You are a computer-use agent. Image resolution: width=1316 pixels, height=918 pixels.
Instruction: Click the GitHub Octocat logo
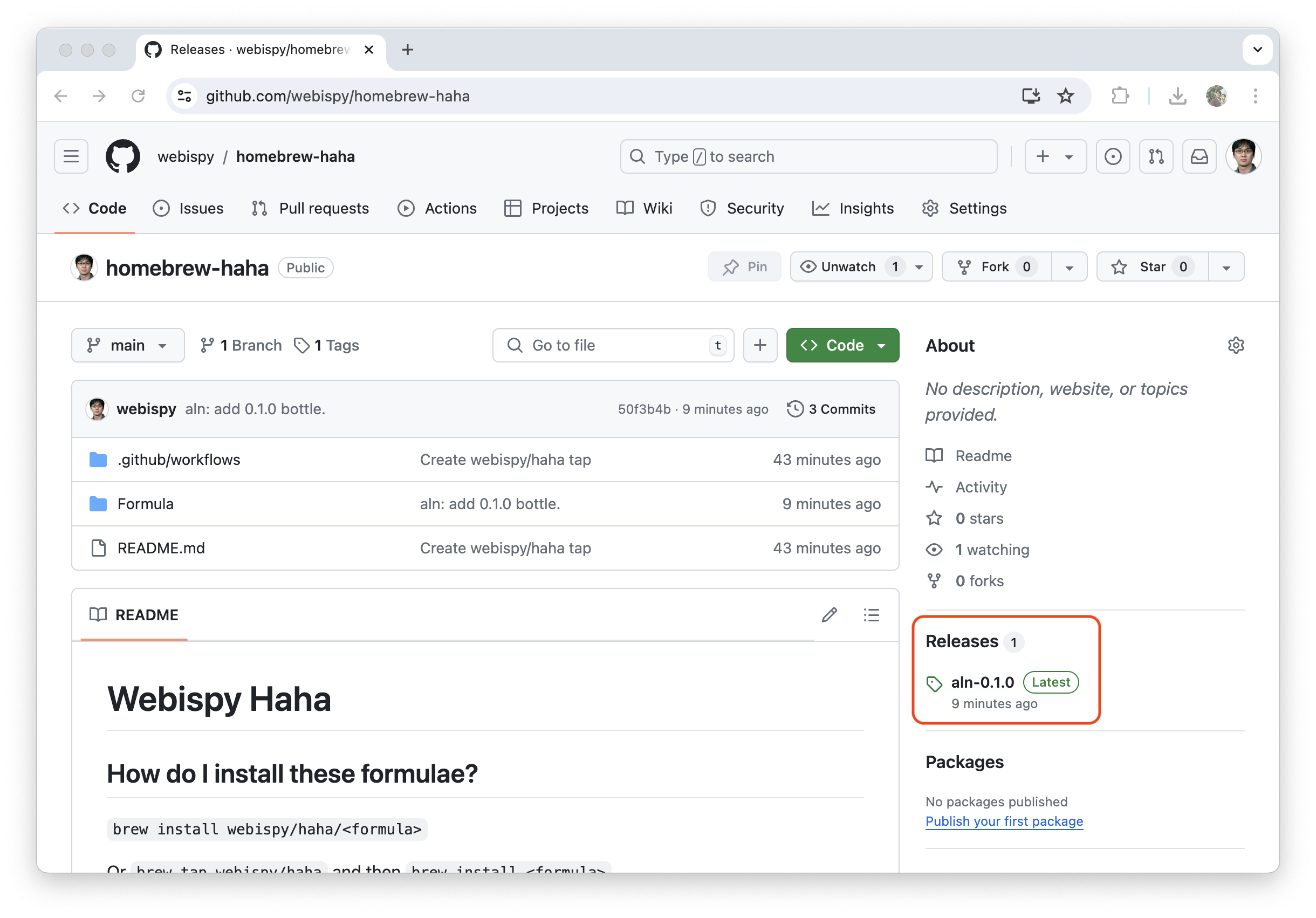[x=122, y=156]
